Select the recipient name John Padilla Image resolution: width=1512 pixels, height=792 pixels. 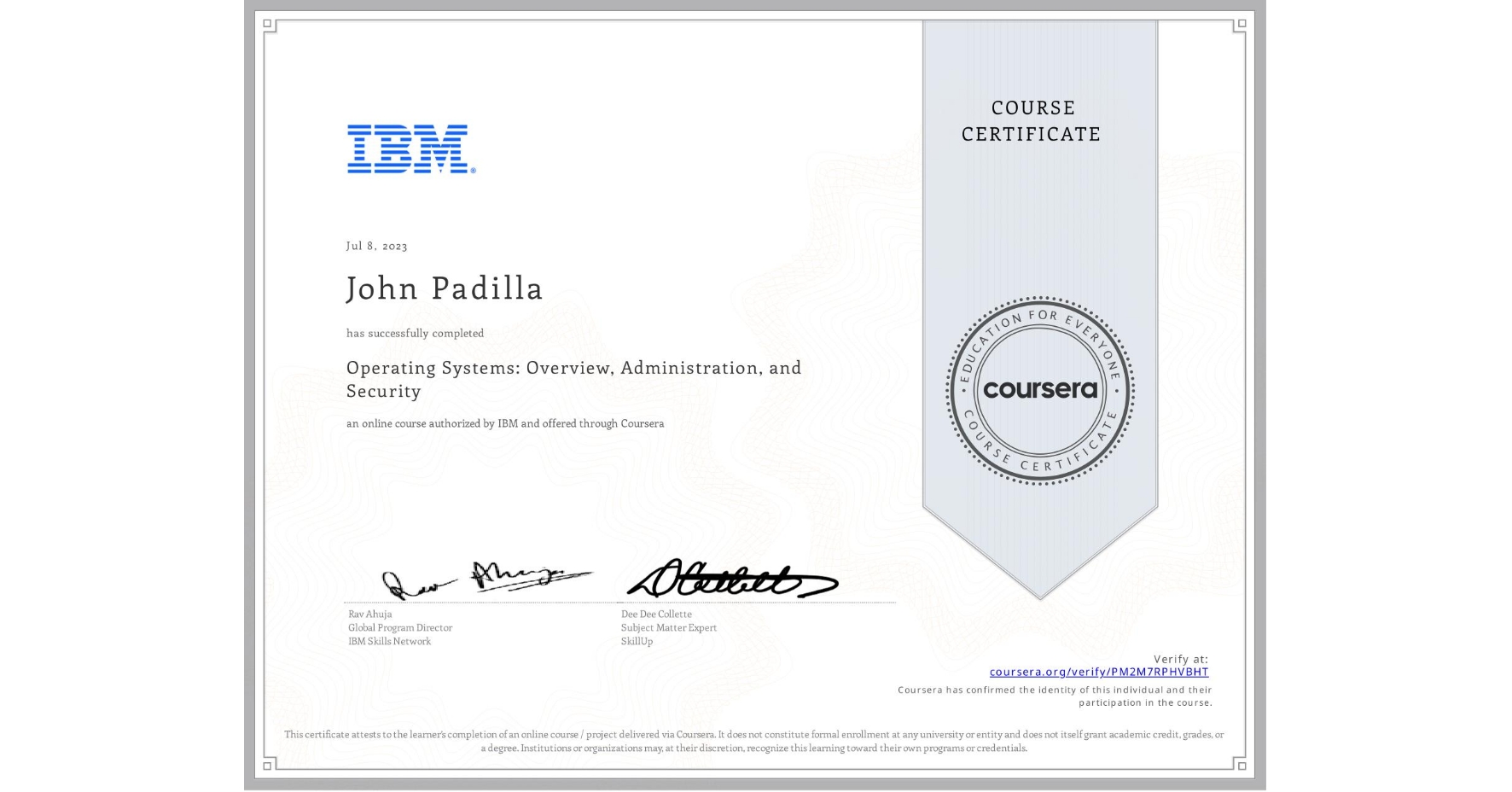[x=445, y=288]
